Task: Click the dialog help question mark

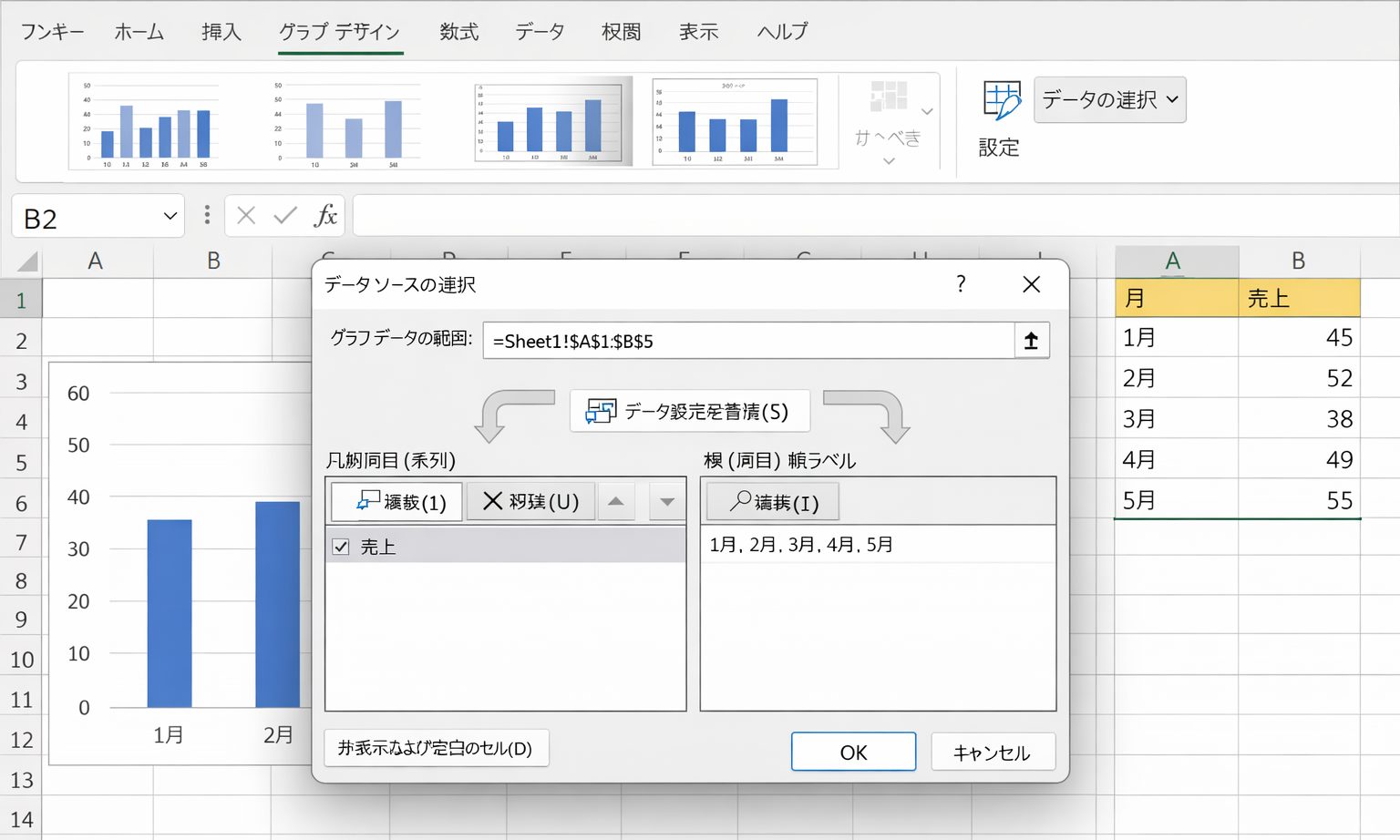Action: click(961, 284)
